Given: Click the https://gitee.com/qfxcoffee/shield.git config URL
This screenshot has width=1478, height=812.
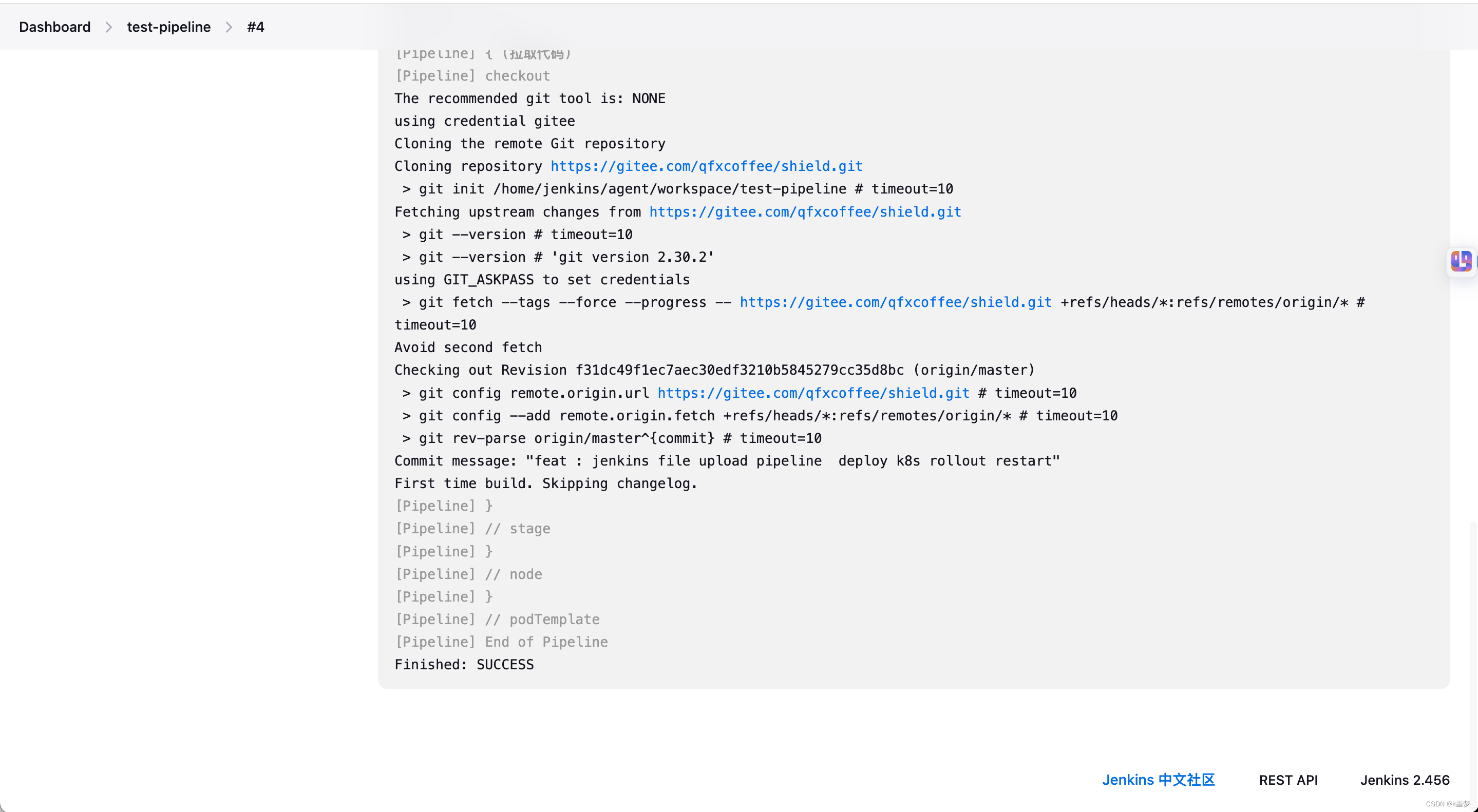Looking at the screenshot, I should 813,392.
